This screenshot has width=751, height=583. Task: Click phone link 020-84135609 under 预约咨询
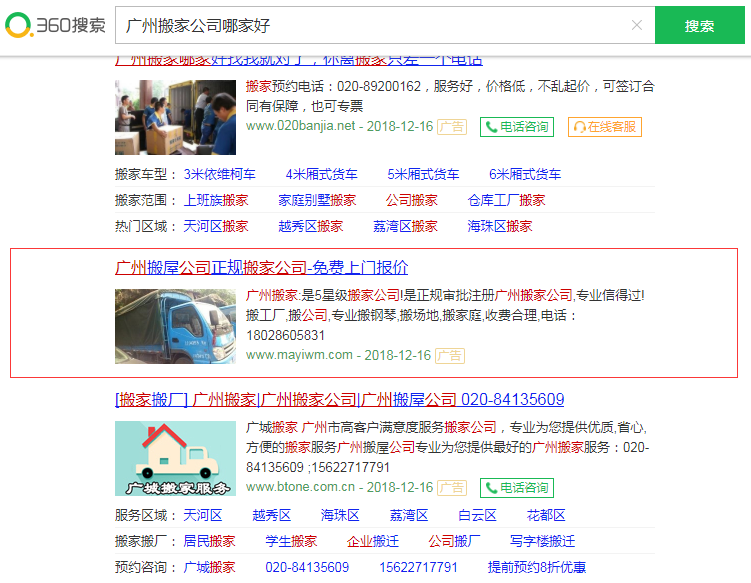click(x=307, y=567)
